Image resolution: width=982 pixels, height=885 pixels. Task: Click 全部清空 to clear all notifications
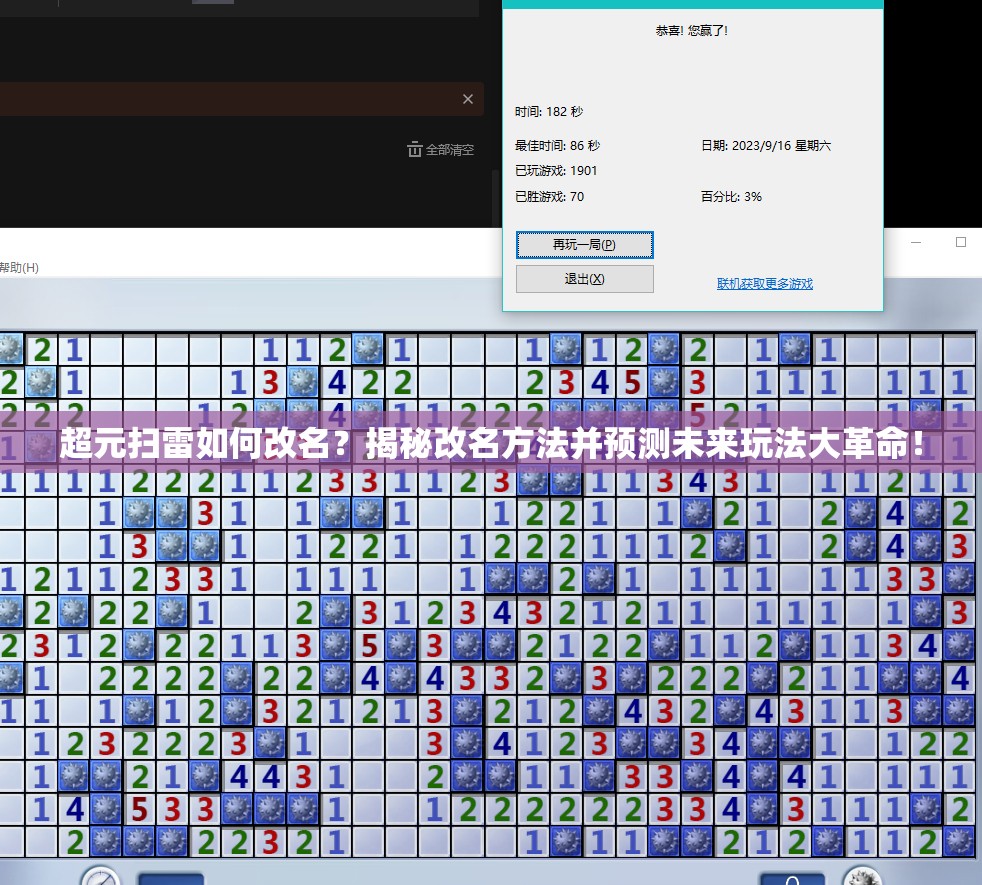(x=448, y=149)
